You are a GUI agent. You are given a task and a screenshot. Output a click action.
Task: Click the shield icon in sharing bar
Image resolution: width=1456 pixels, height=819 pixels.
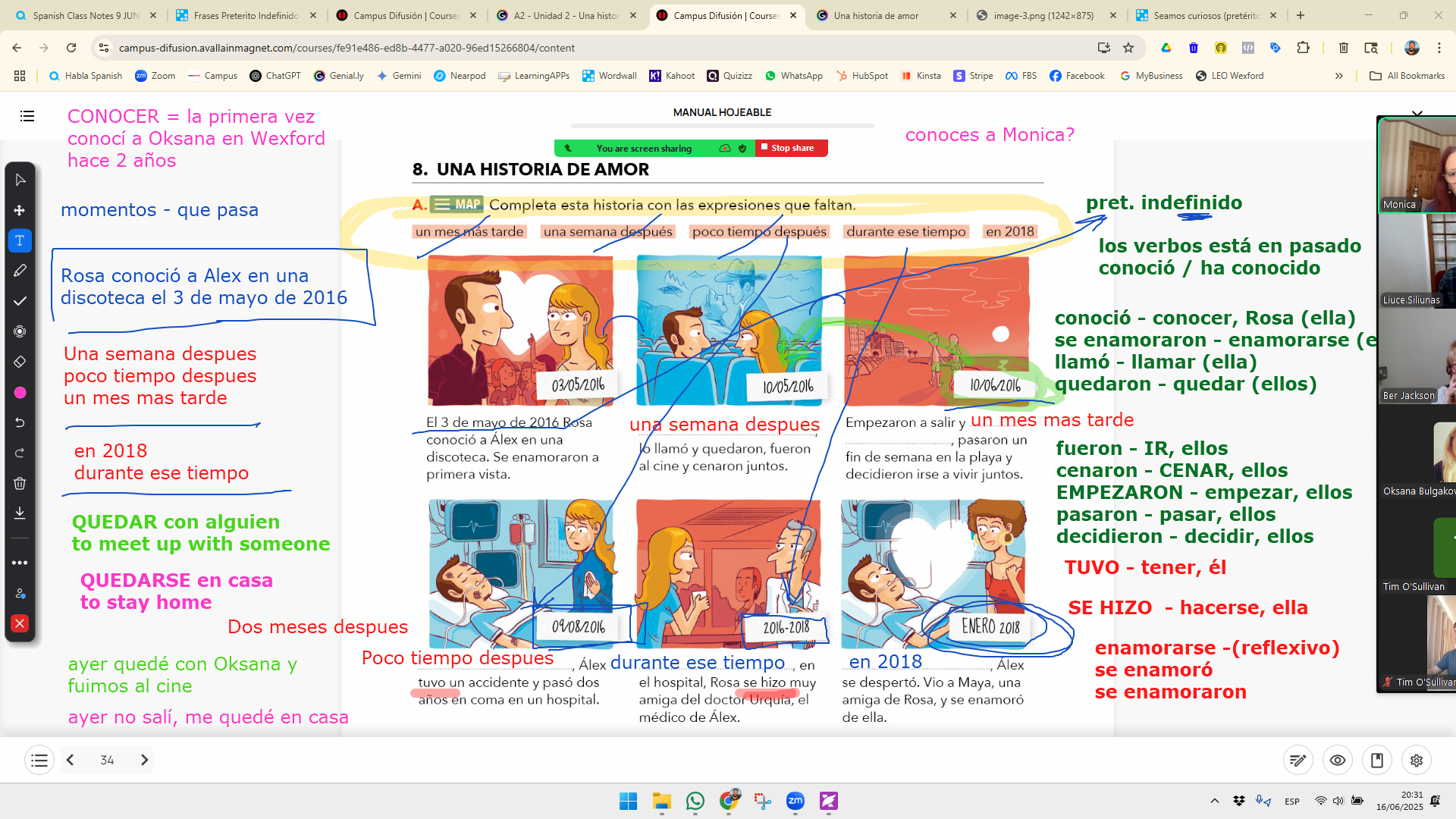(742, 149)
